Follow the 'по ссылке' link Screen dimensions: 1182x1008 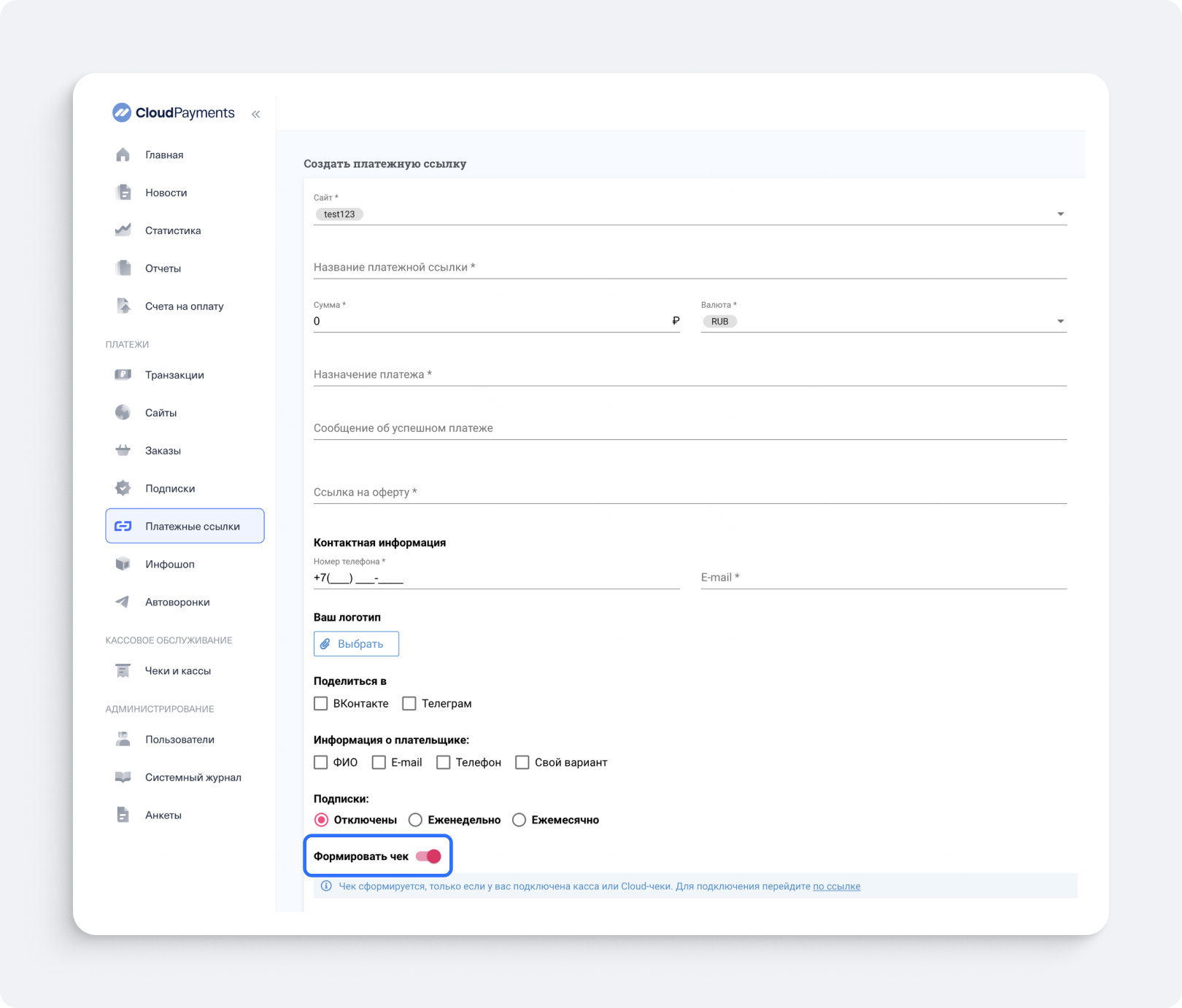tap(836, 886)
